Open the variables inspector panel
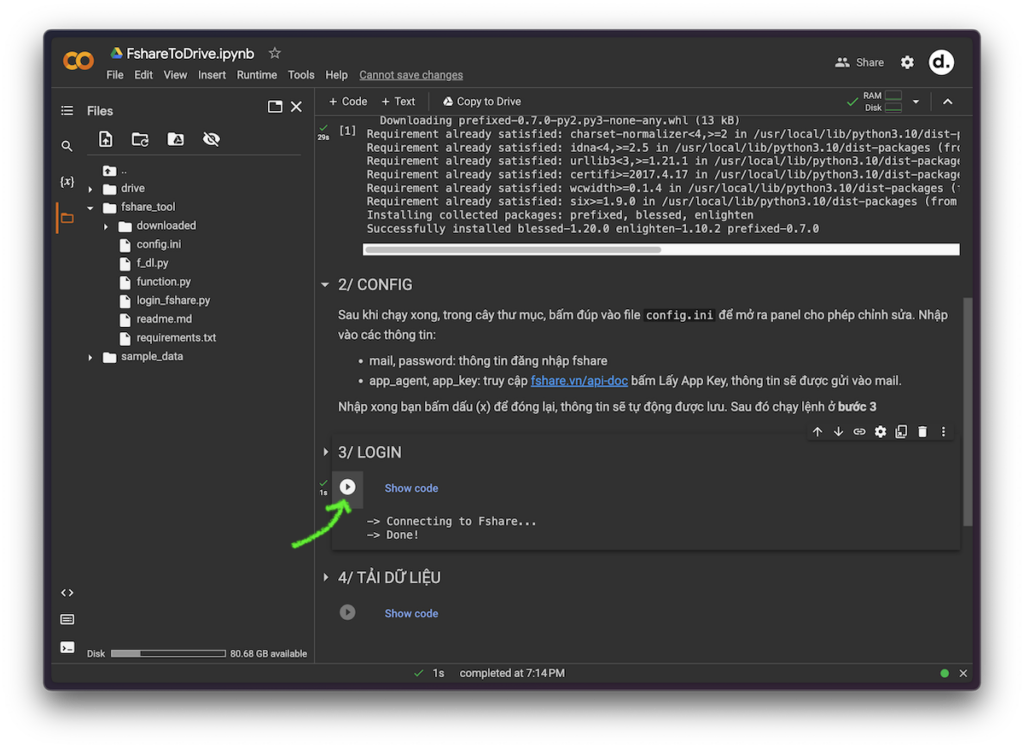Image resolution: width=1024 pixels, height=748 pixels. (67, 182)
